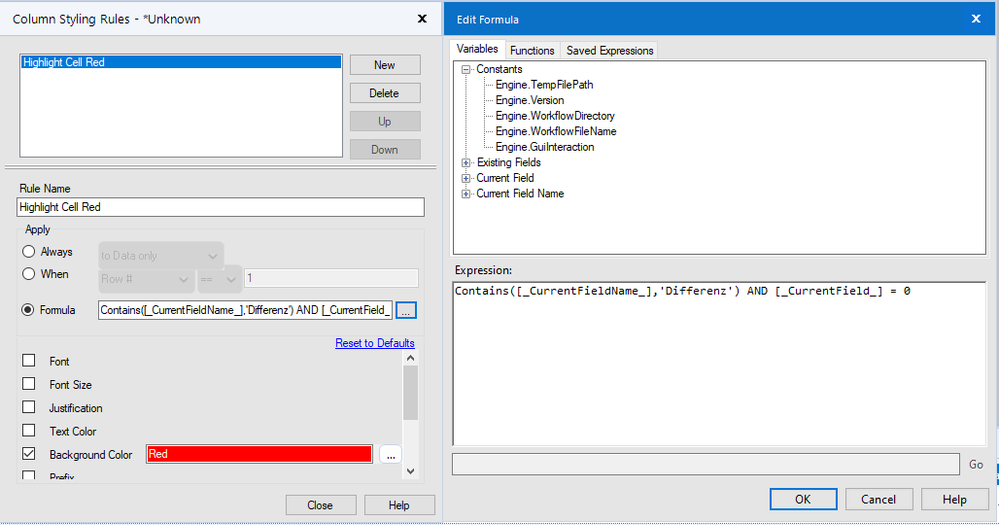The image size is (999, 525).
Task: Click the Delete rule button
Action: (x=385, y=93)
